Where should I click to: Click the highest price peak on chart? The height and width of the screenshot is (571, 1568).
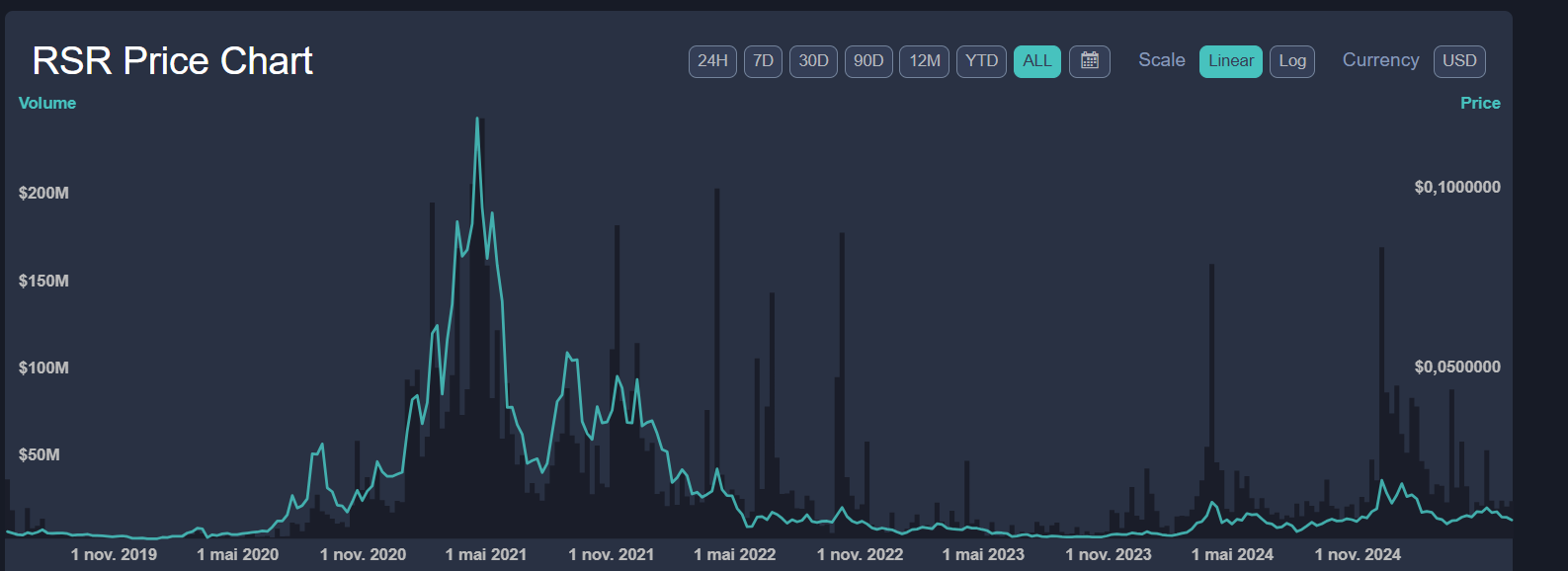tap(477, 120)
